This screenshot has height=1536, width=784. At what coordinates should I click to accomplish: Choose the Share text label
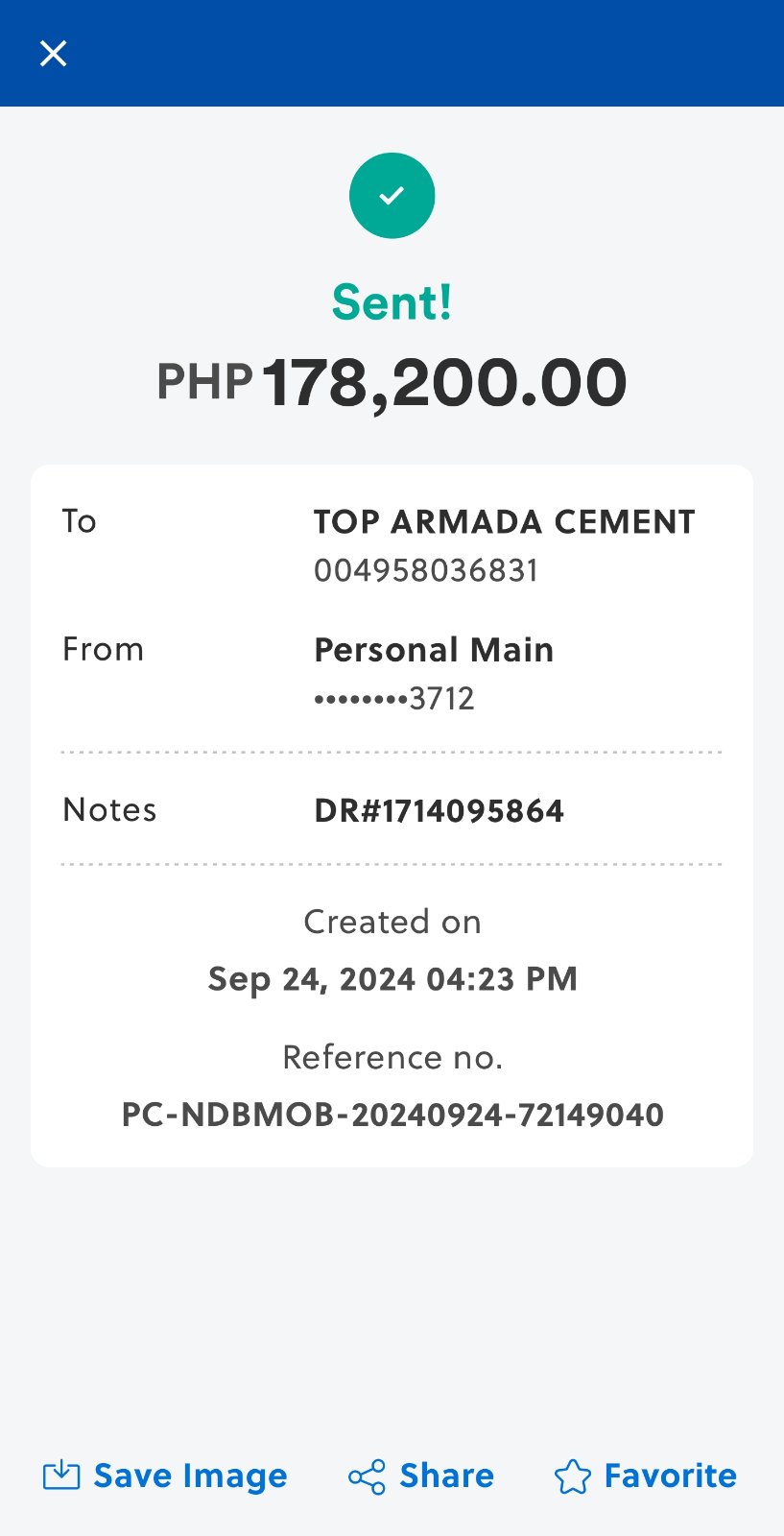[446, 1476]
